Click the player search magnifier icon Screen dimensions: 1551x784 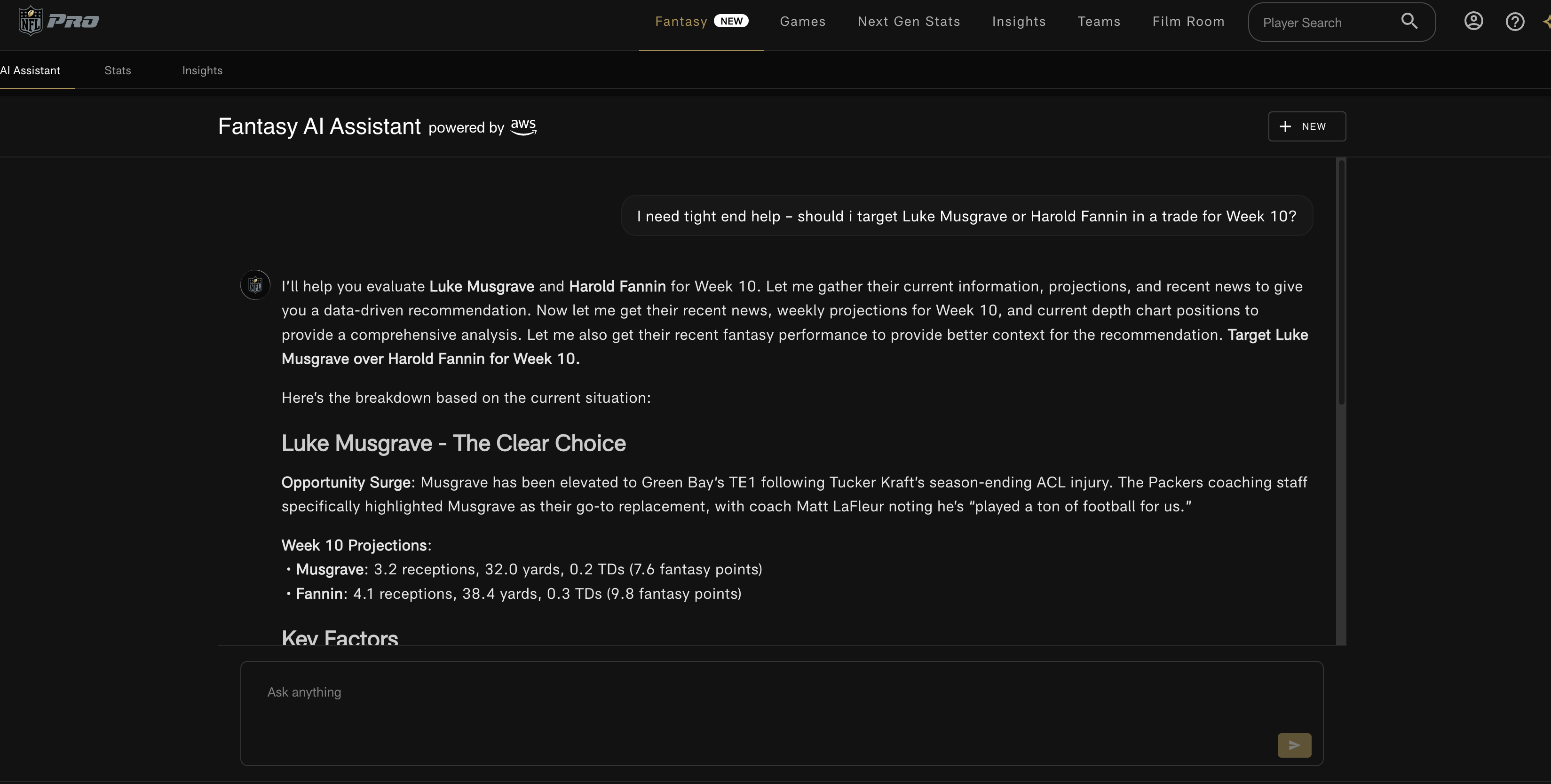click(x=1409, y=22)
